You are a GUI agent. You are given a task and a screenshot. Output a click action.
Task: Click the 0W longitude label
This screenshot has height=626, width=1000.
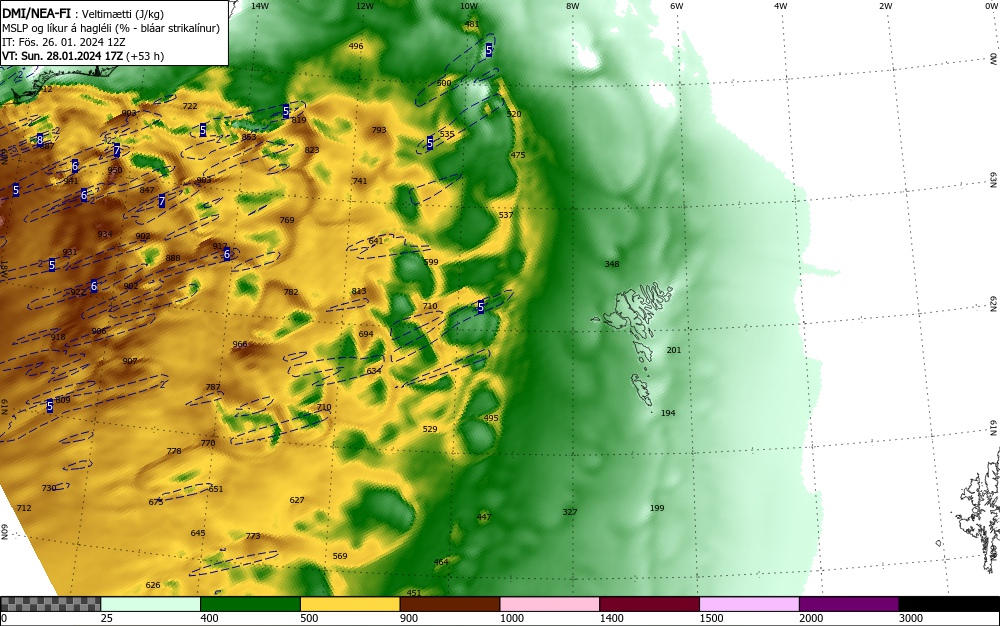991,6
